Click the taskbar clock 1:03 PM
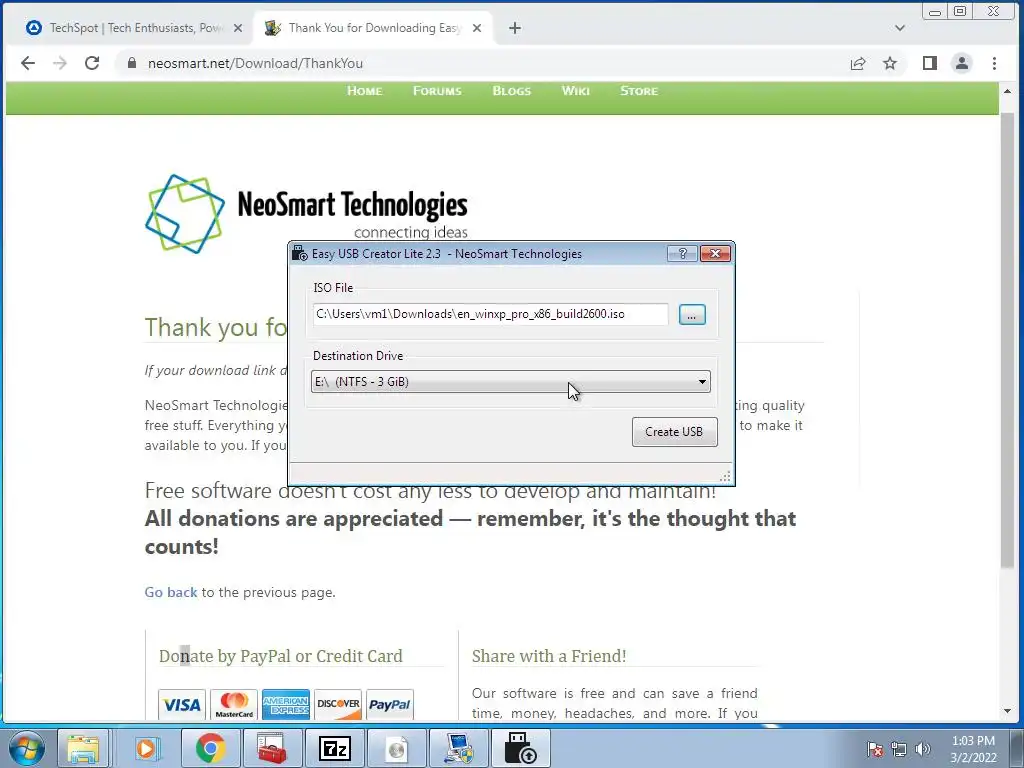 click(x=973, y=741)
